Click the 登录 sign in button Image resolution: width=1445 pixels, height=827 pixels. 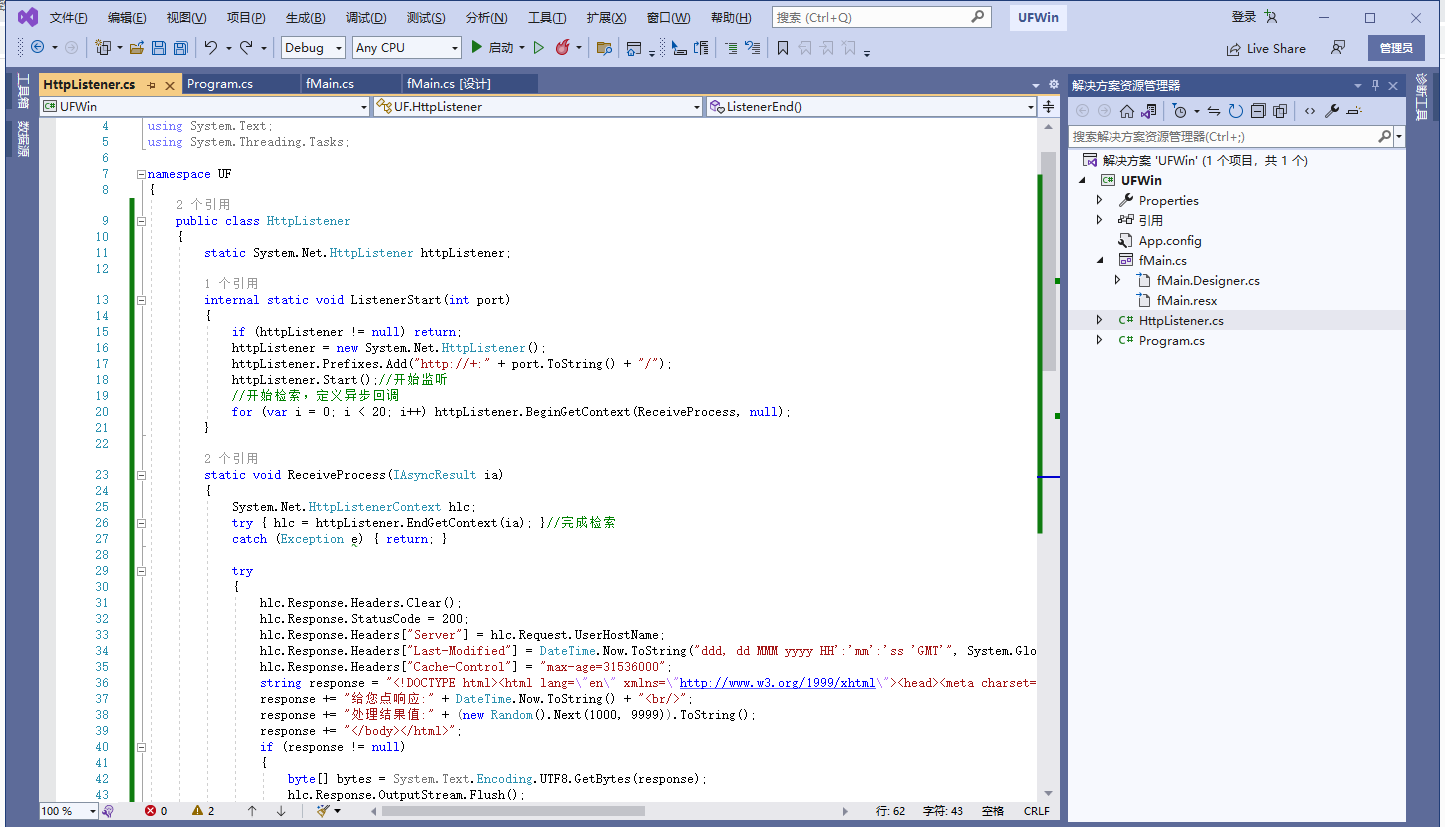click(1255, 17)
